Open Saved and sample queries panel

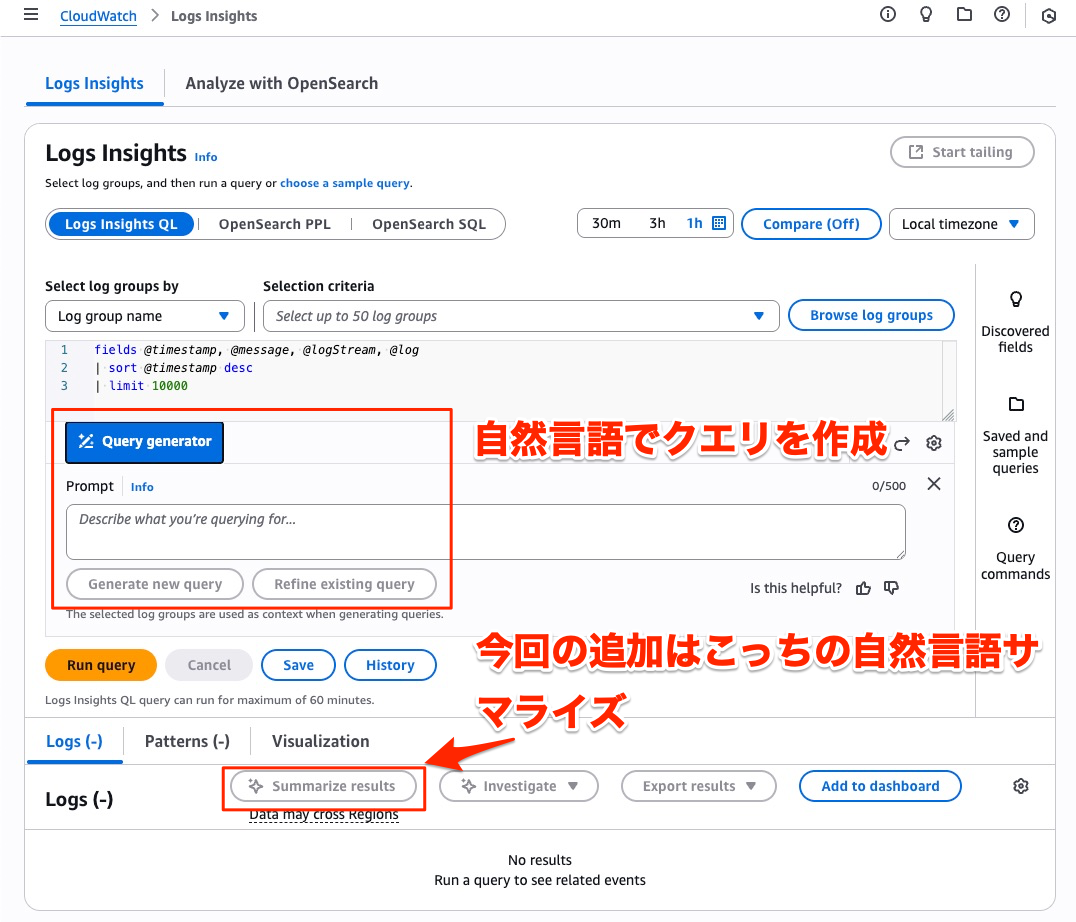(1016, 436)
